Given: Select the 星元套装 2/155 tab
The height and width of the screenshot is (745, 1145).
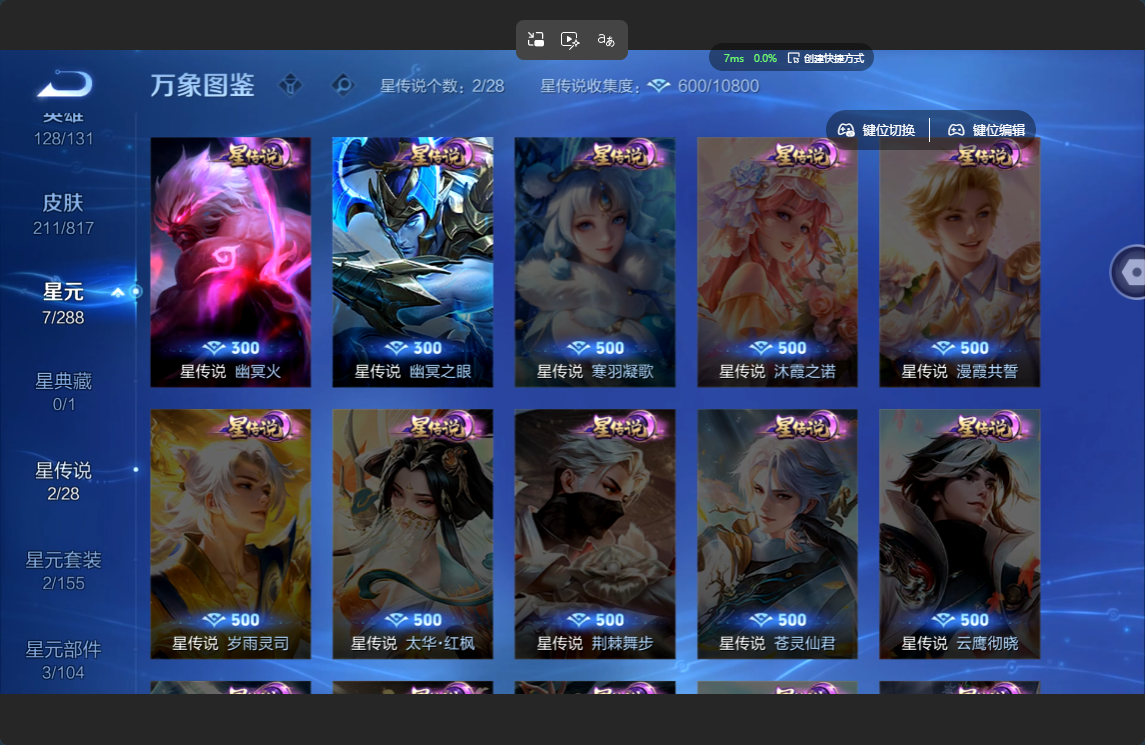Looking at the screenshot, I should click(x=64, y=571).
